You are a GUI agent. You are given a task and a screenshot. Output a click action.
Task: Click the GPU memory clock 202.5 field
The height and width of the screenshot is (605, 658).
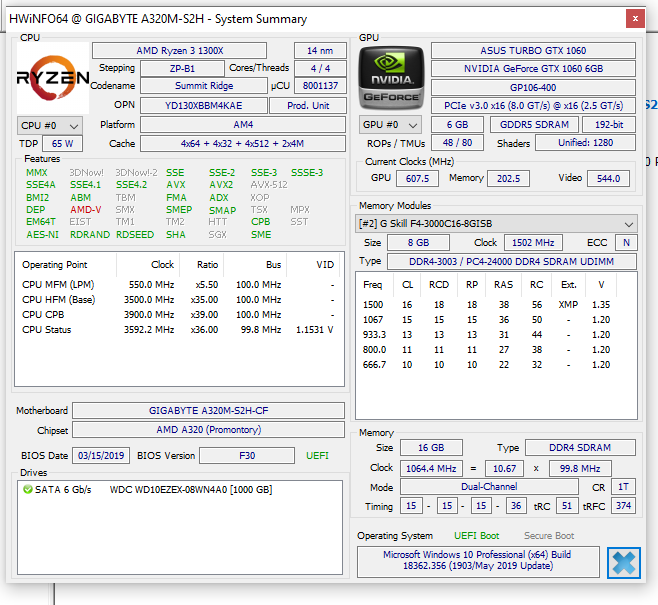pyautogui.click(x=508, y=179)
